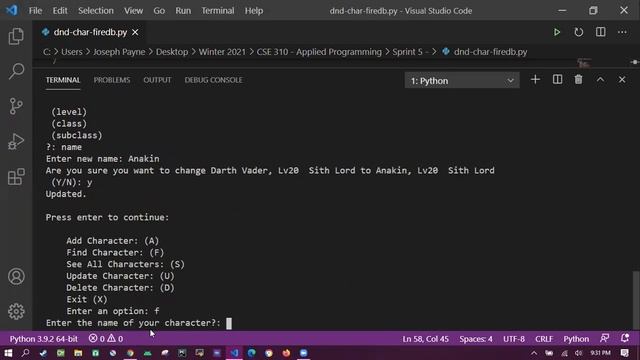
Task: Kill terminal with trash icon
Action: click(578, 80)
